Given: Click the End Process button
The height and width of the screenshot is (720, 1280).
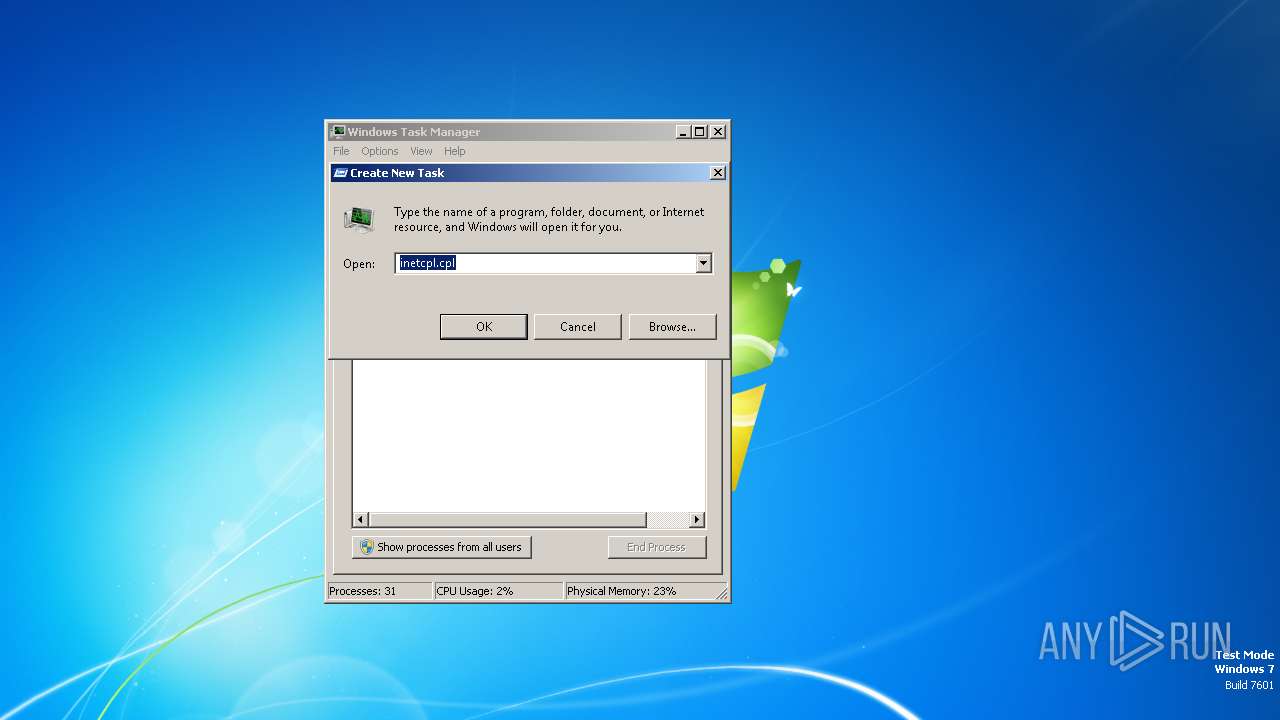Looking at the screenshot, I should [x=656, y=547].
